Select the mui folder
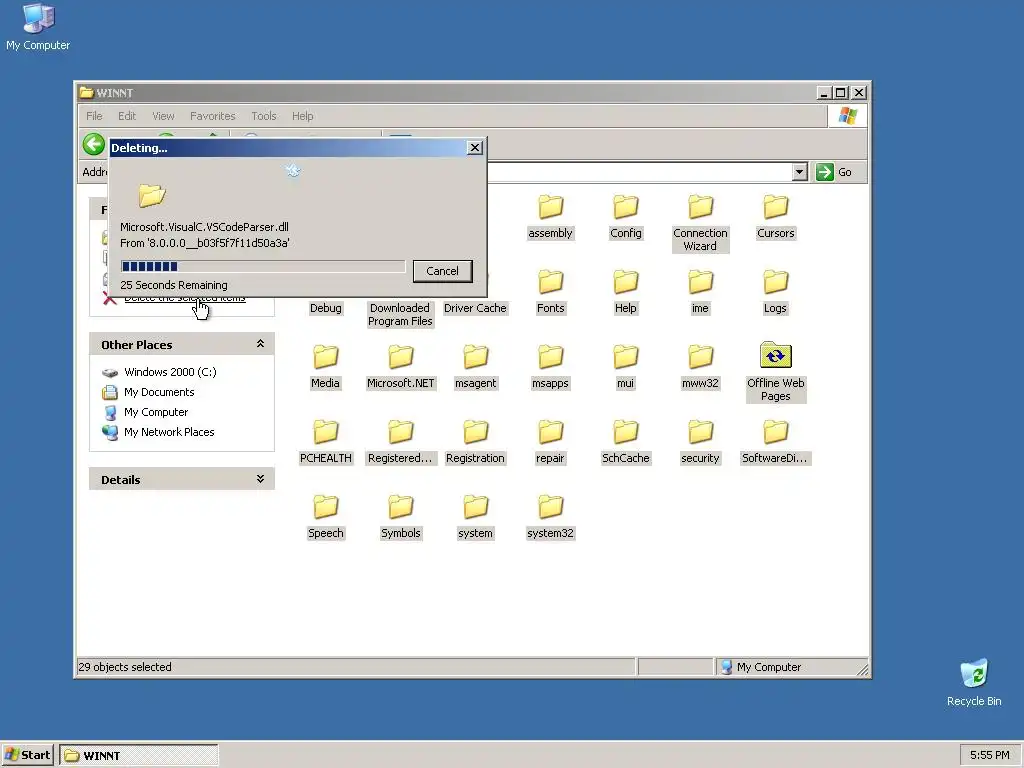Image resolution: width=1024 pixels, height=768 pixels. click(x=626, y=367)
